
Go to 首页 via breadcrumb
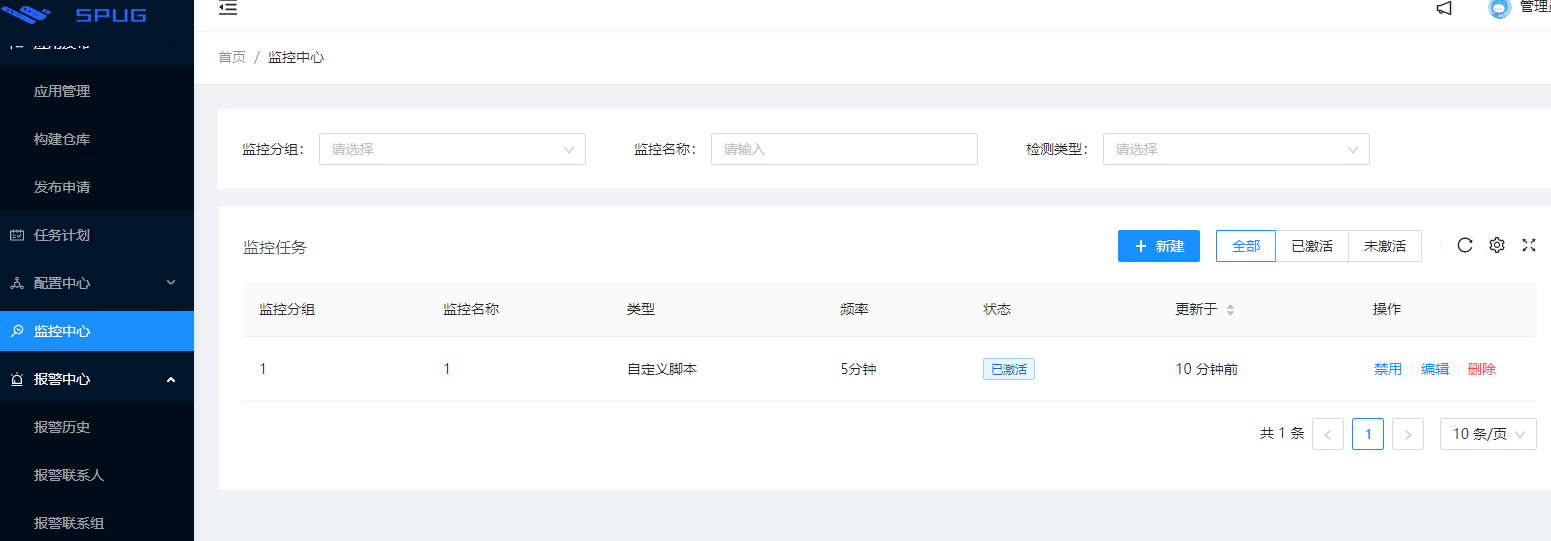pyautogui.click(x=232, y=57)
